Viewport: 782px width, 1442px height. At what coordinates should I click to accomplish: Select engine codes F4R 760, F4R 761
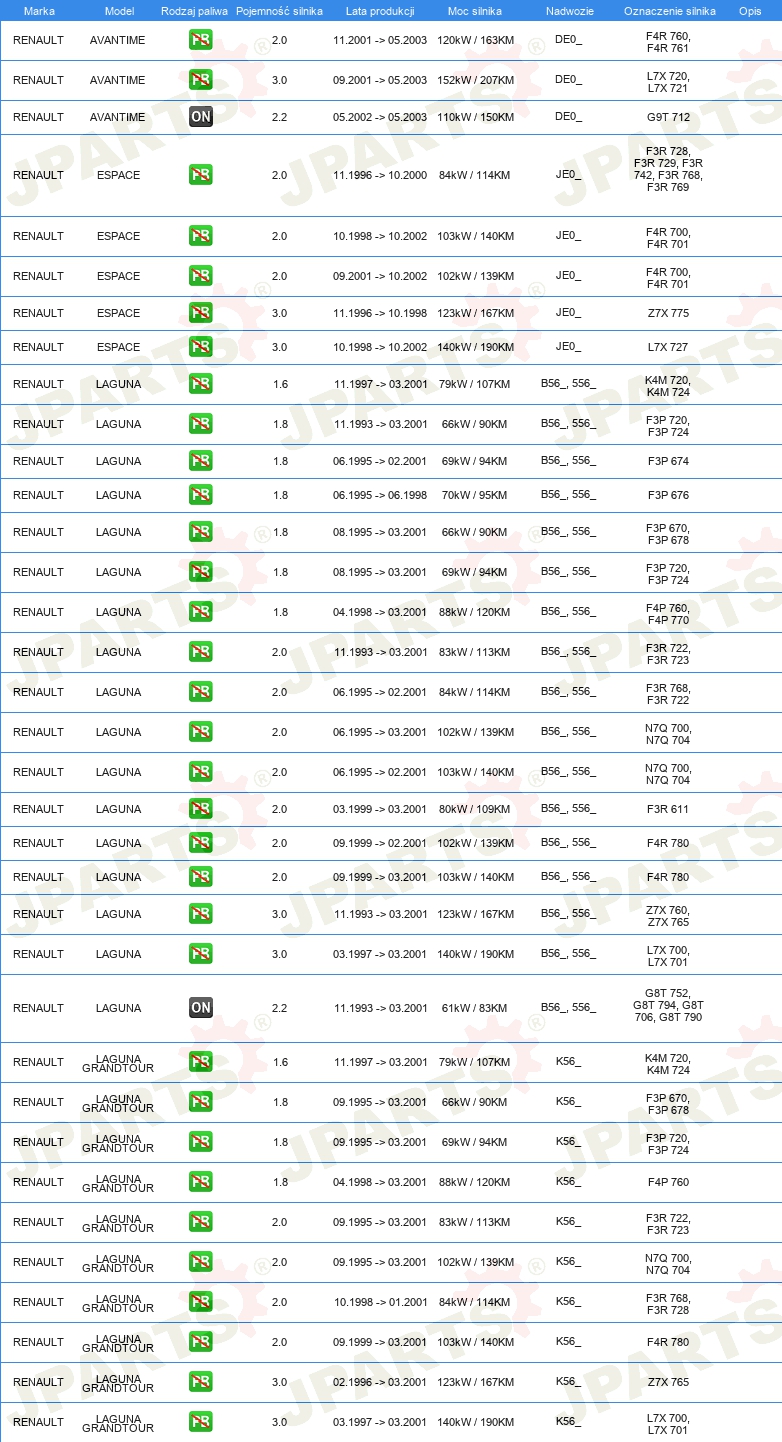(x=668, y=42)
